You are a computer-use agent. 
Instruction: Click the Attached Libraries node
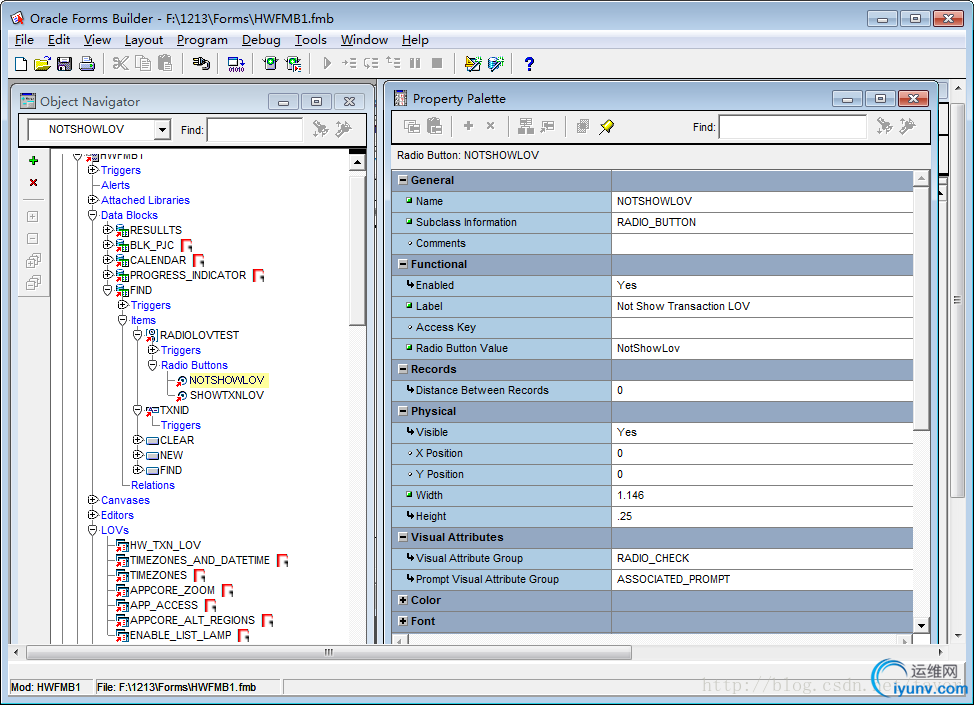pyautogui.click(x=145, y=200)
